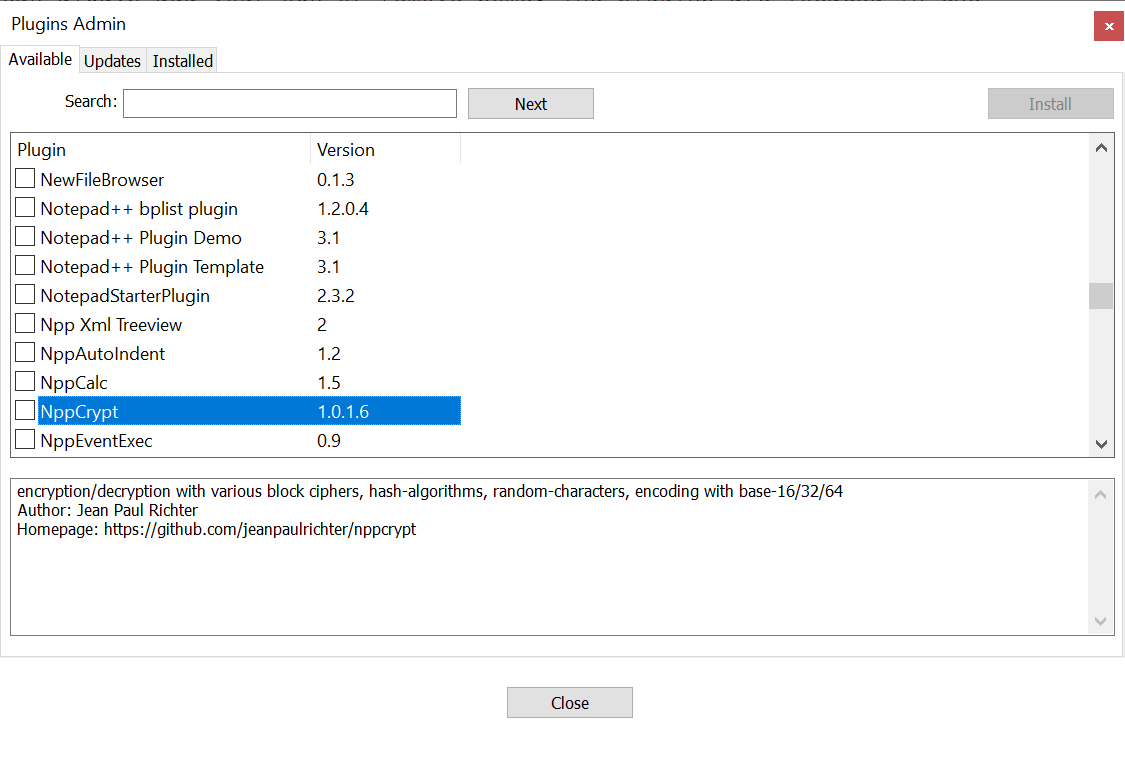Tick the Notepad++ bplist plugin checkbox

(25, 209)
